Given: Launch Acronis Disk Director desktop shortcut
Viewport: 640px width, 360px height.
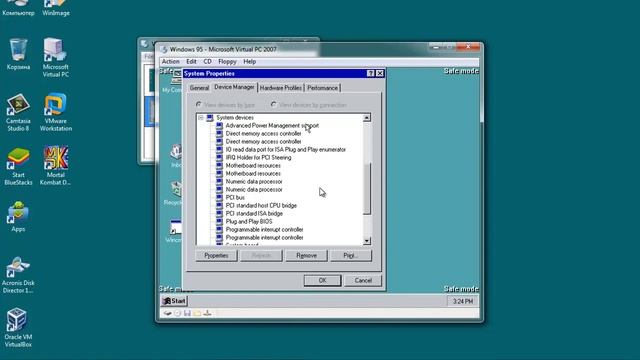Looking at the screenshot, I should [x=18, y=276].
